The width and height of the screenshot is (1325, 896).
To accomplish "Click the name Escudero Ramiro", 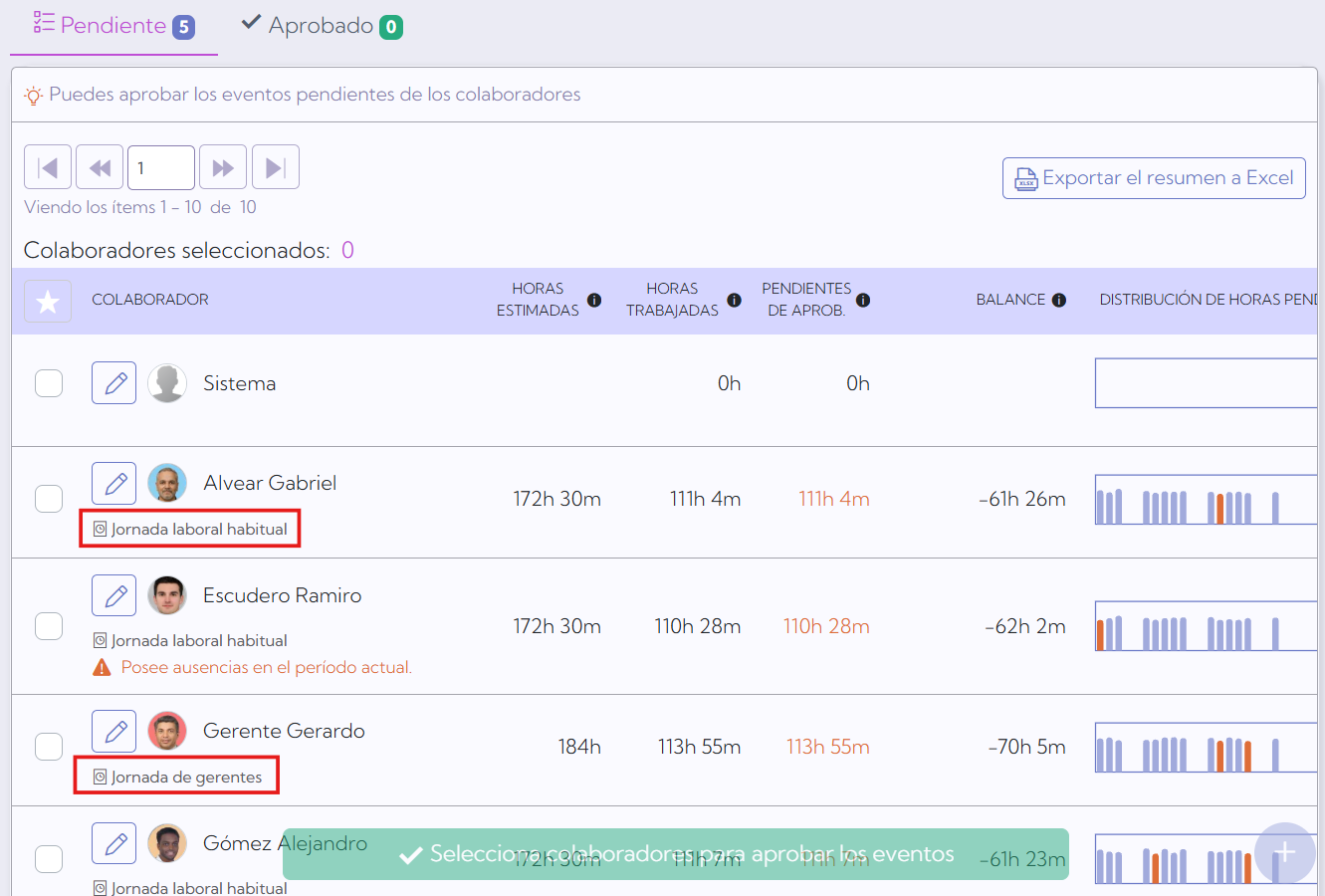I will click(x=283, y=595).
